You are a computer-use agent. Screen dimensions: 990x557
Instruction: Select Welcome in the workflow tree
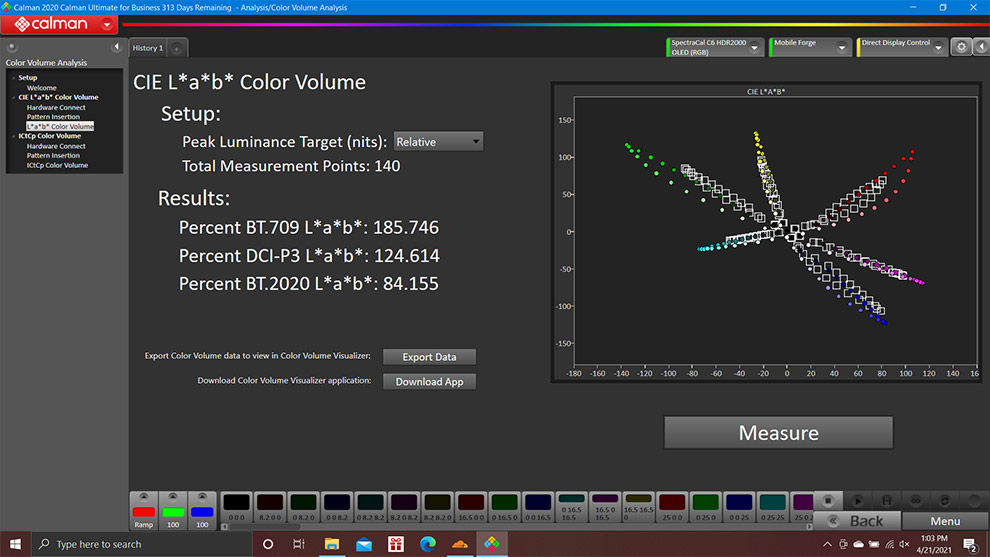click(x=41, y=88)
